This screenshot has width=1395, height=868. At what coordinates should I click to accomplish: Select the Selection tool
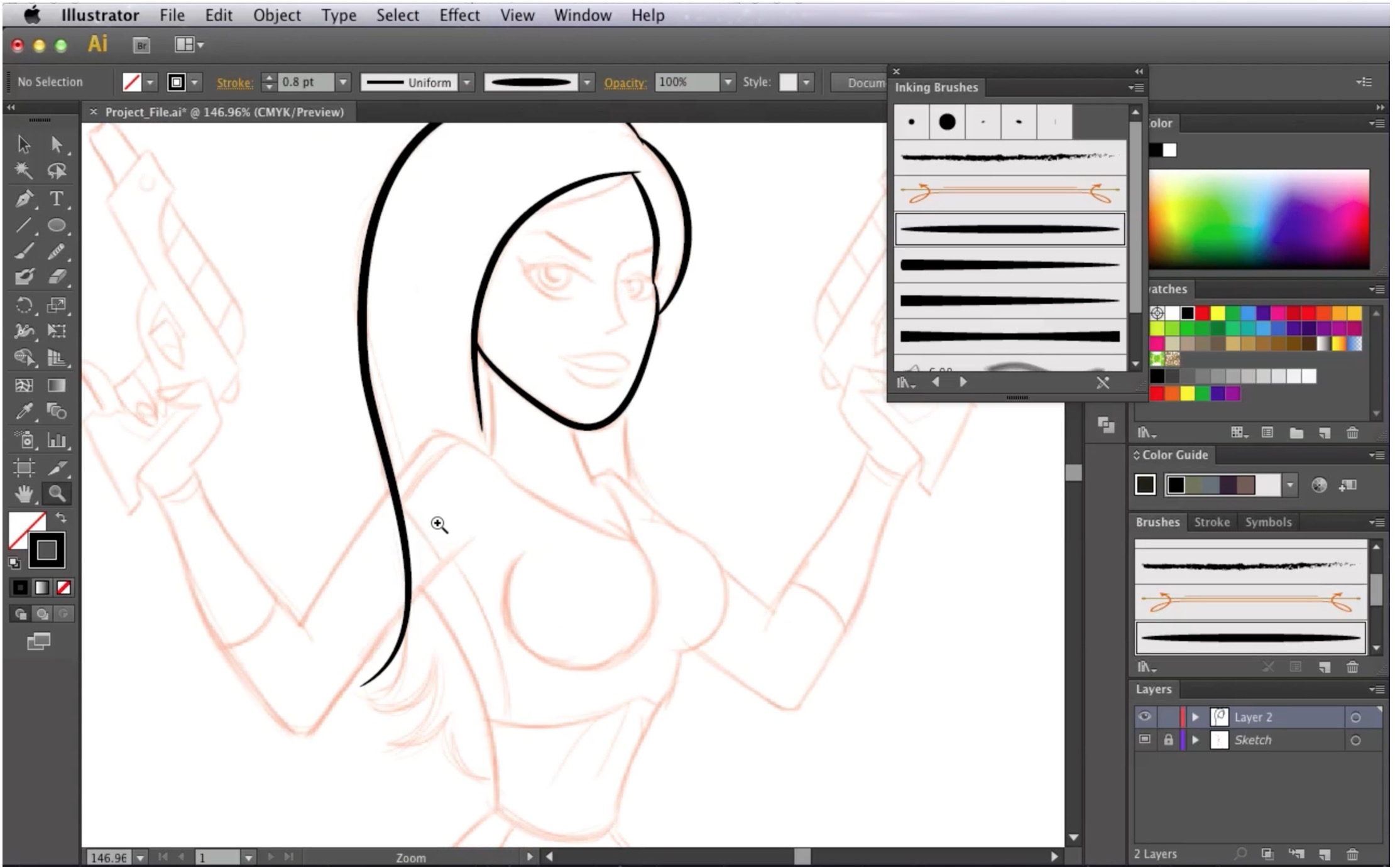[x=23, y=143]
